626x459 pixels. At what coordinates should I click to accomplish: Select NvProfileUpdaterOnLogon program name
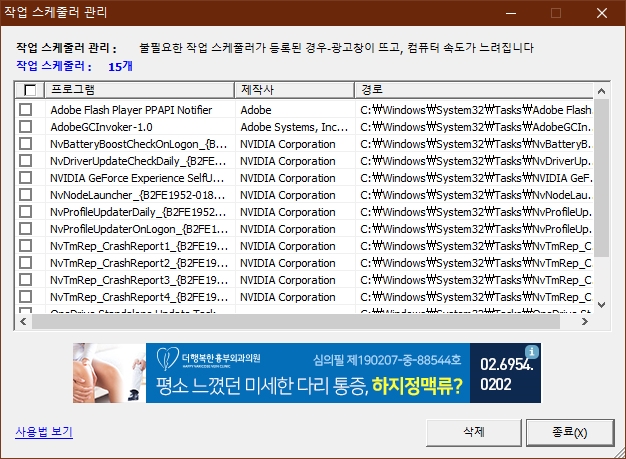point(139,229)
